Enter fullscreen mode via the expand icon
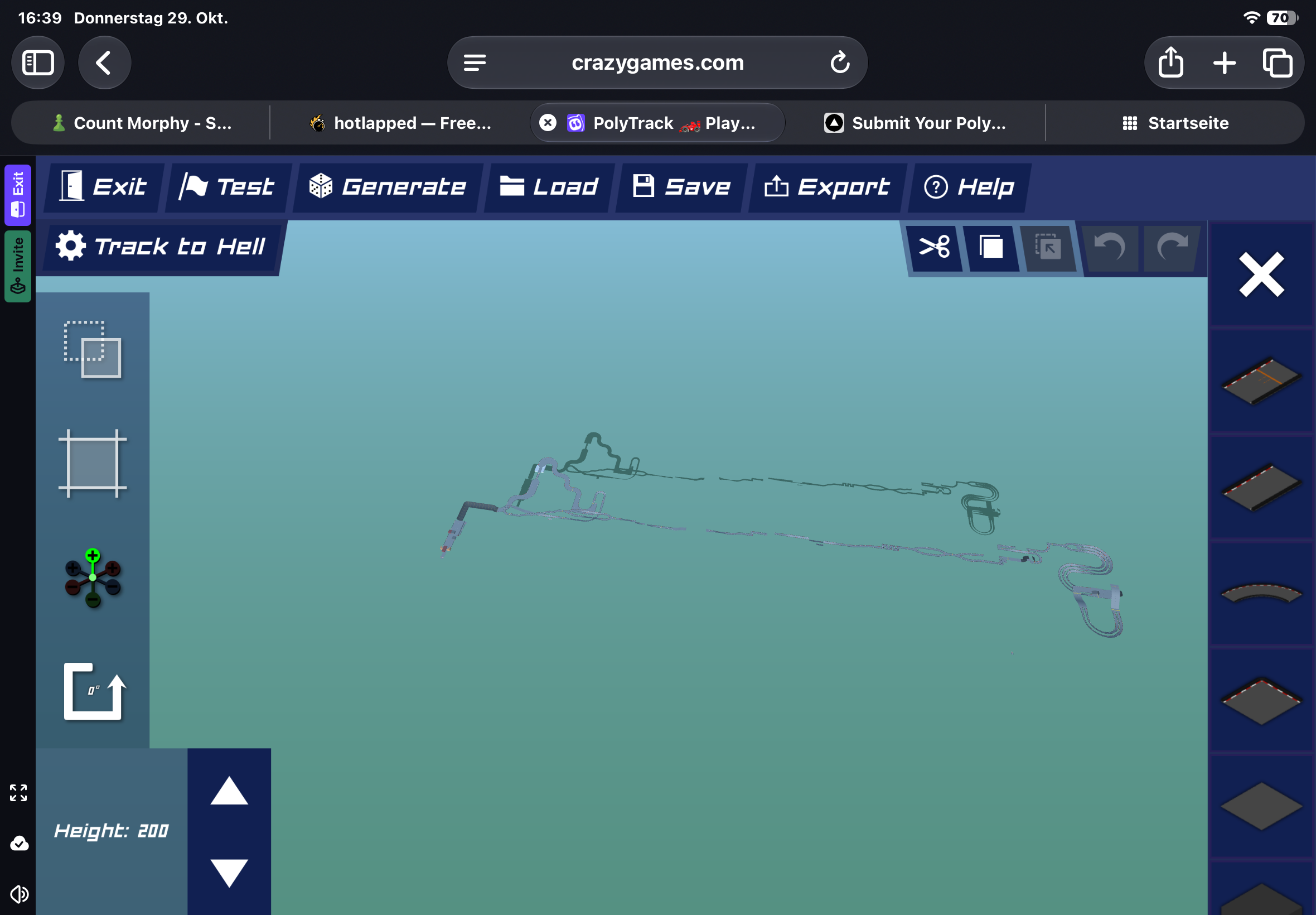 pyautogui.click(x=18, y=793)
